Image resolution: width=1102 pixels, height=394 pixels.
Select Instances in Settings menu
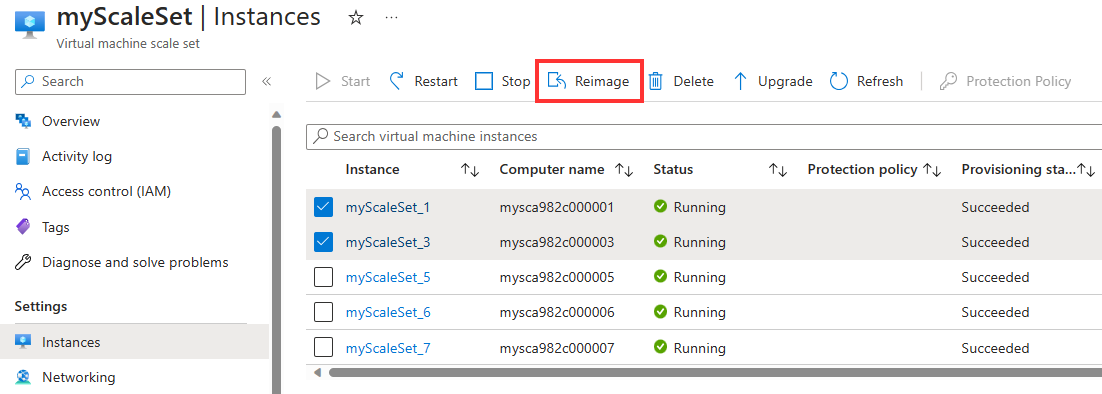coord(134,342)
